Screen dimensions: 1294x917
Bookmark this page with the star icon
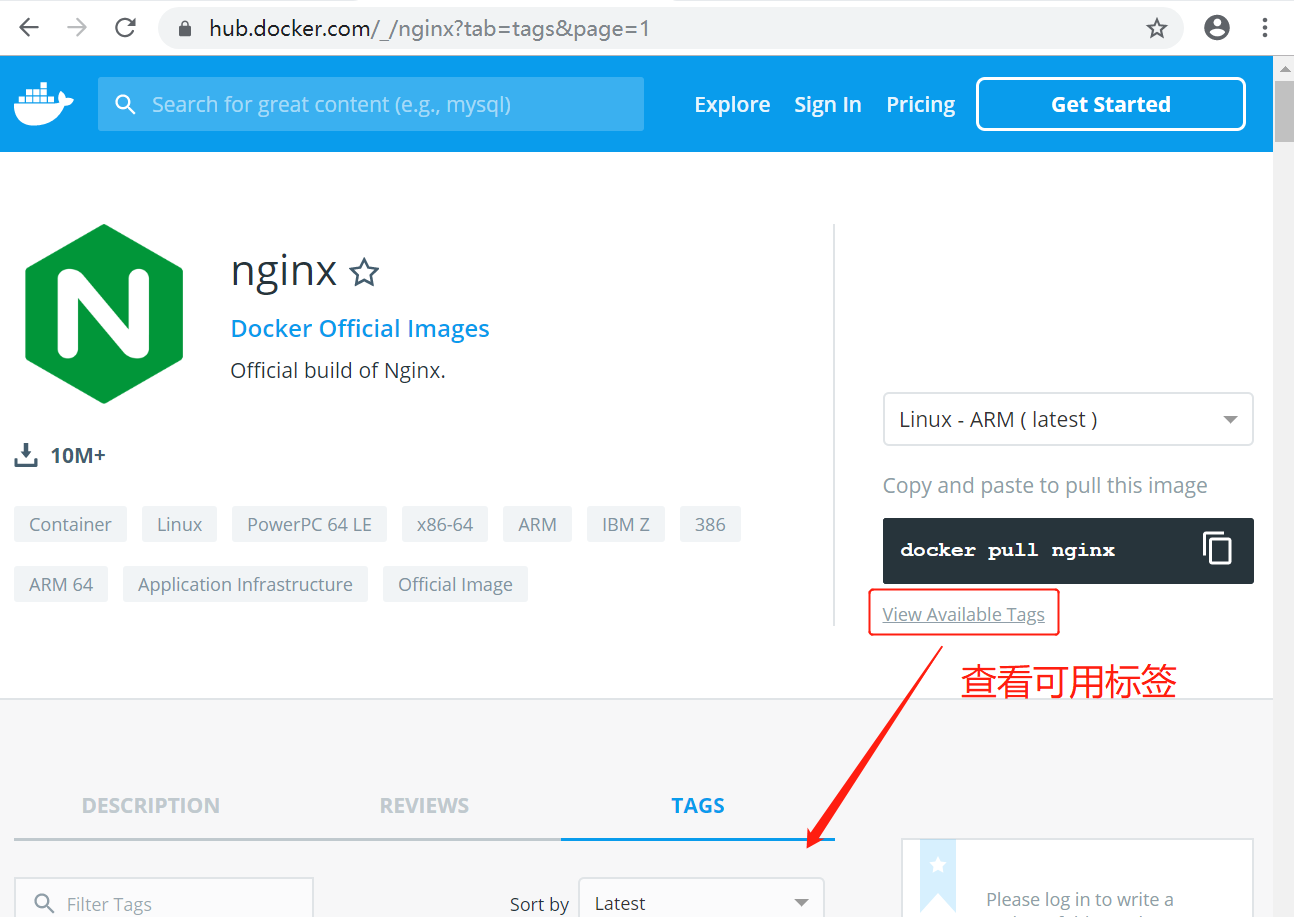[1157, 28]
